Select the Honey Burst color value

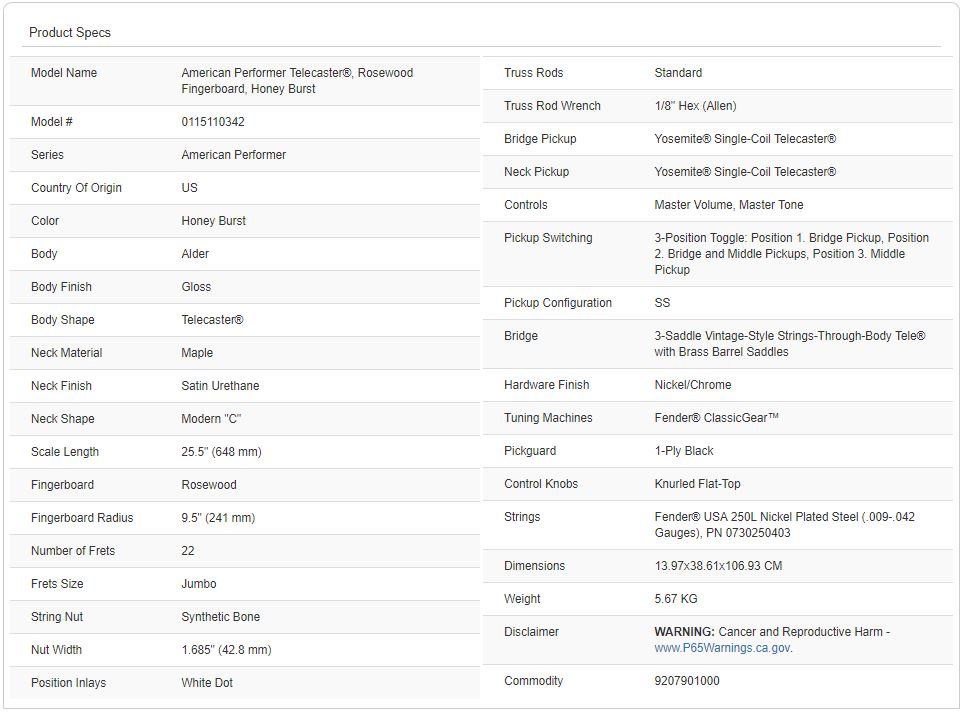pyautogui.click(x=213, y=221)
